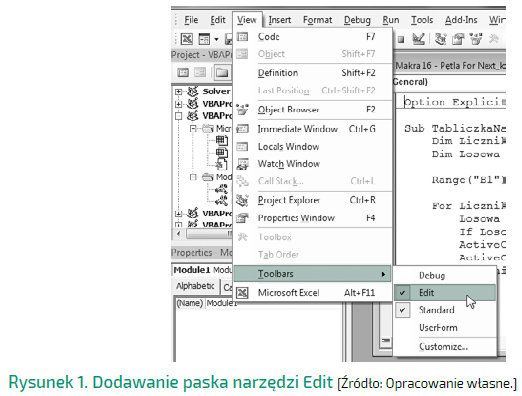Click the project tree horizontal scrollbar
The height and width of the screenshot is (396, 522).
[203, 234]
